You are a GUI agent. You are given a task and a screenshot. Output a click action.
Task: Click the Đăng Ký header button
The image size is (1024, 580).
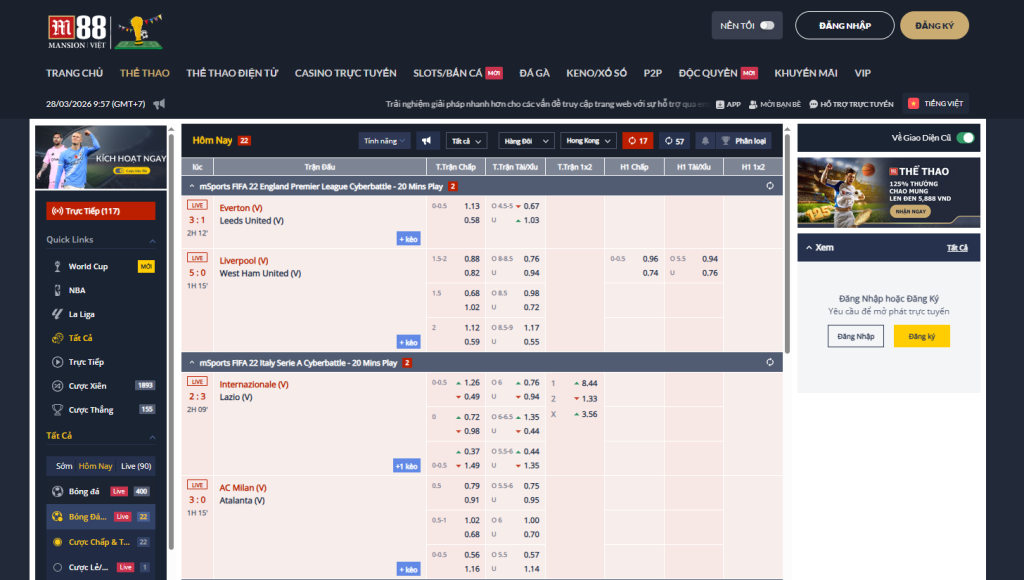934,25
